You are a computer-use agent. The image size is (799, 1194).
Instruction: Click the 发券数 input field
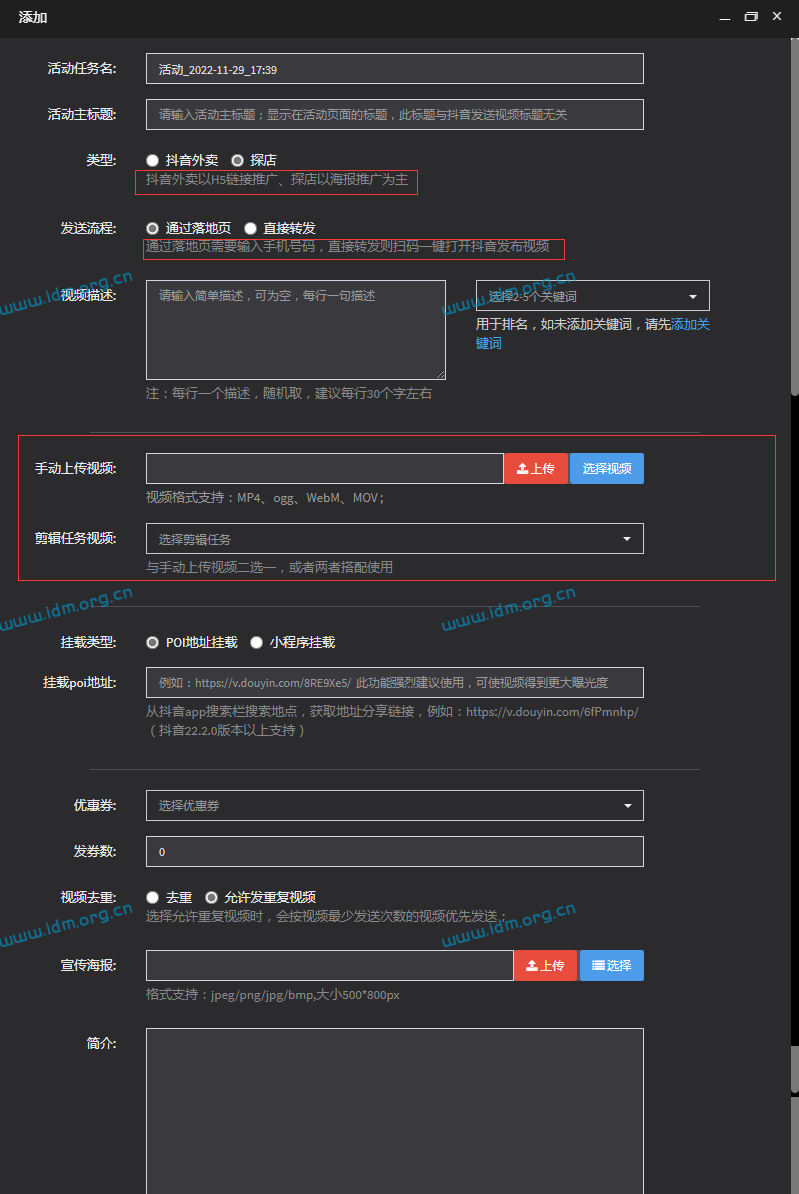coord(395,851)
